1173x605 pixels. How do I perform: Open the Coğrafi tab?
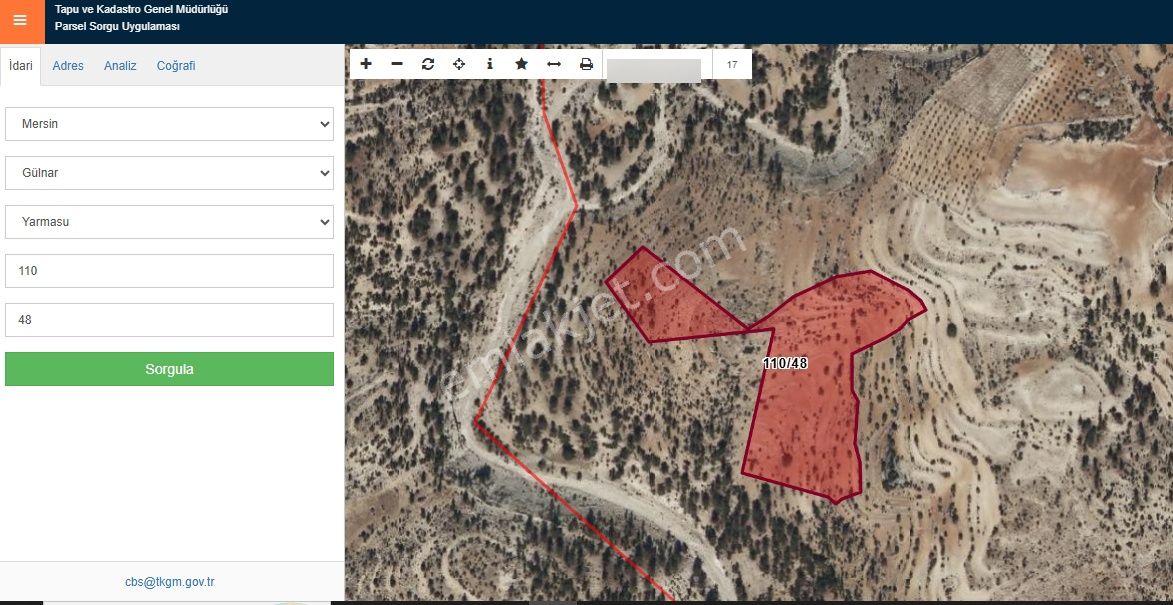(x=176, y=66)
